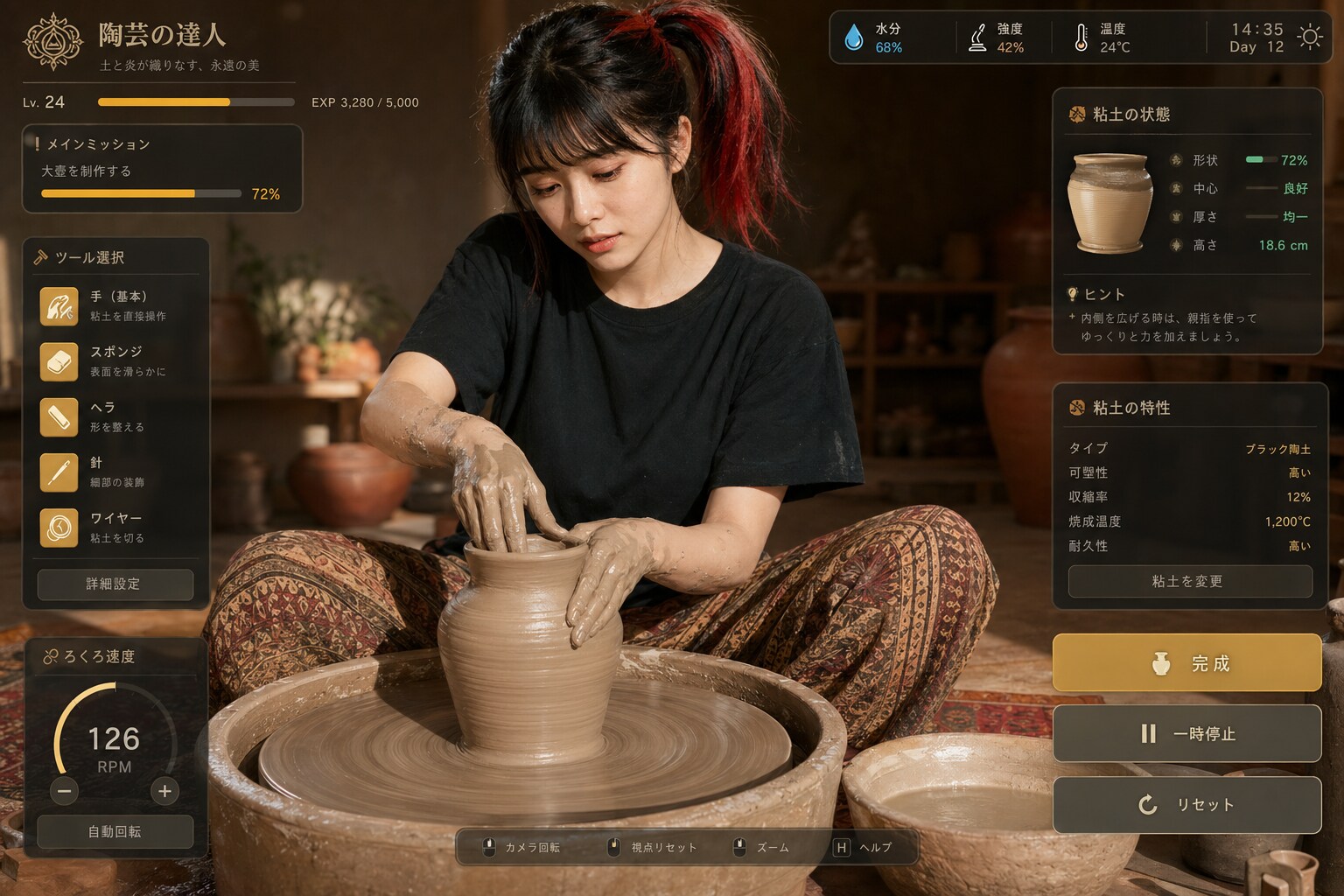Toggle 自動回転 auto rotation
Image resolution: width=1344 pixels, height=896 pixels.
115,831
